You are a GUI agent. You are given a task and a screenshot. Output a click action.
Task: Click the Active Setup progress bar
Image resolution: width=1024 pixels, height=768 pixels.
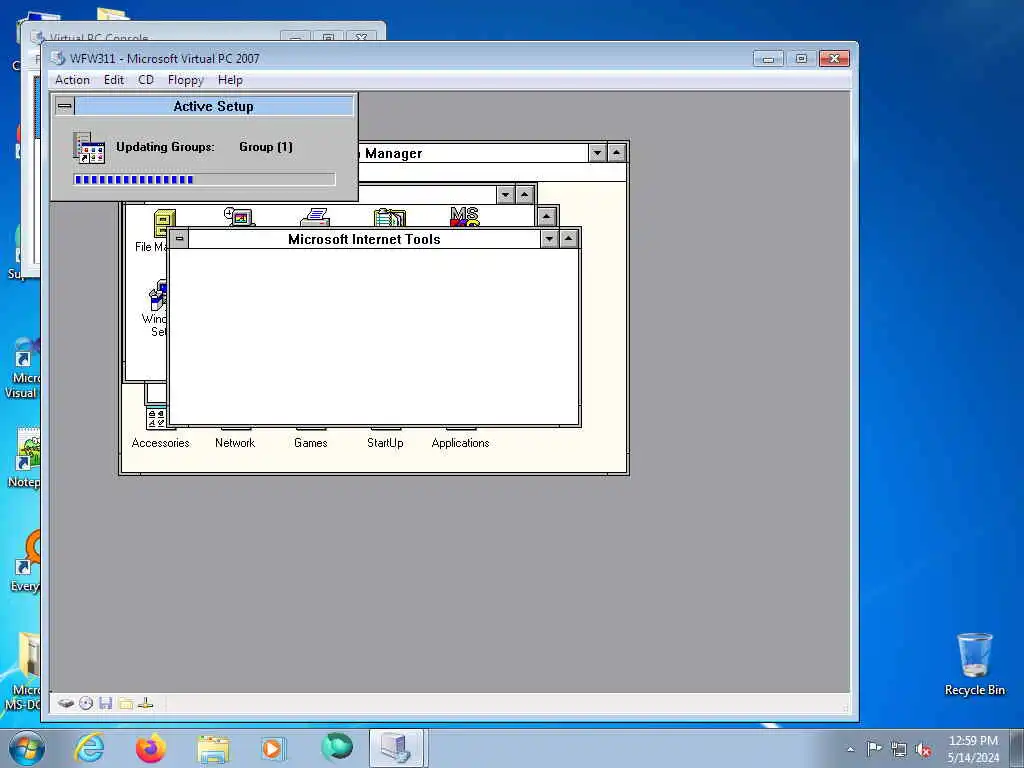click(204, 180)
